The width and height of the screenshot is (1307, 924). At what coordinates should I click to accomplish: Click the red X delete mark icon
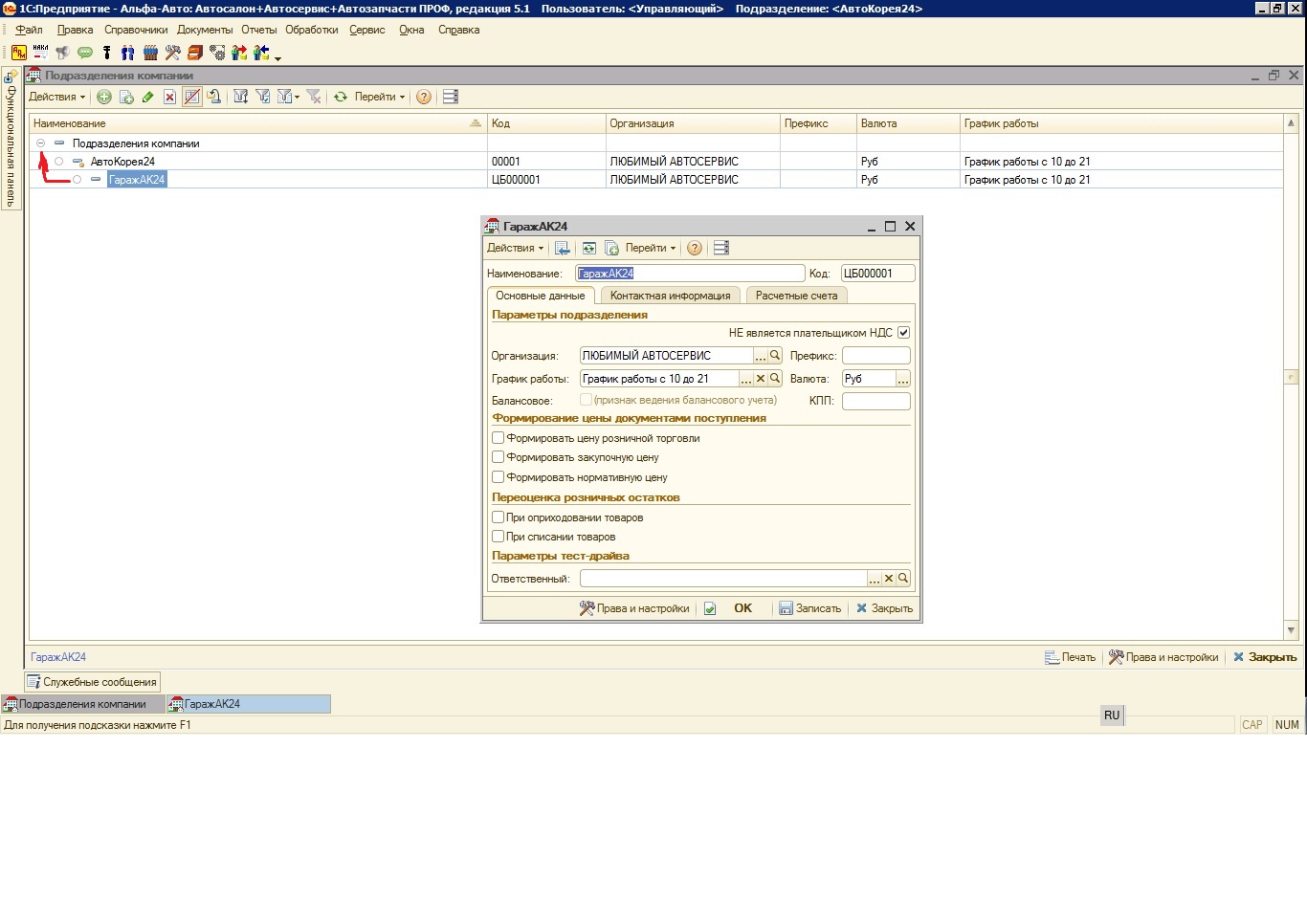169,97
